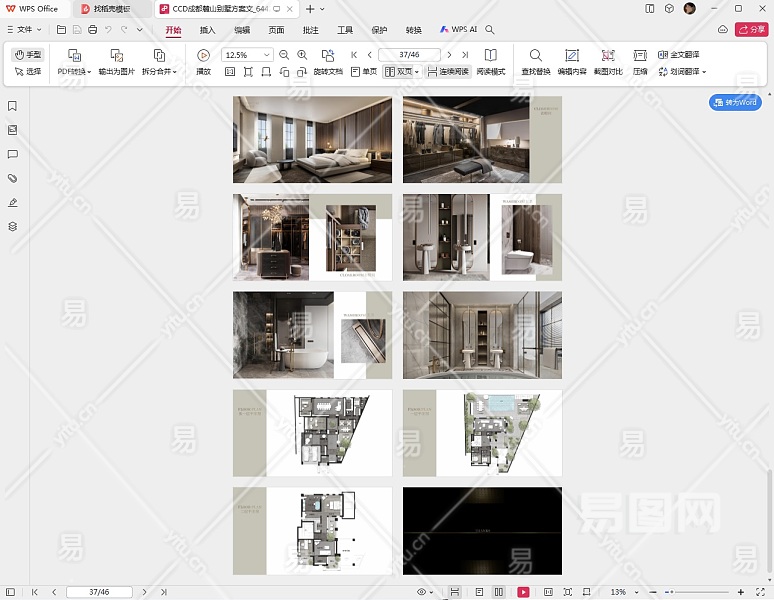
Task: Open the attachments paperclip panel in sidebar
Action: click(x=13, y=178)
